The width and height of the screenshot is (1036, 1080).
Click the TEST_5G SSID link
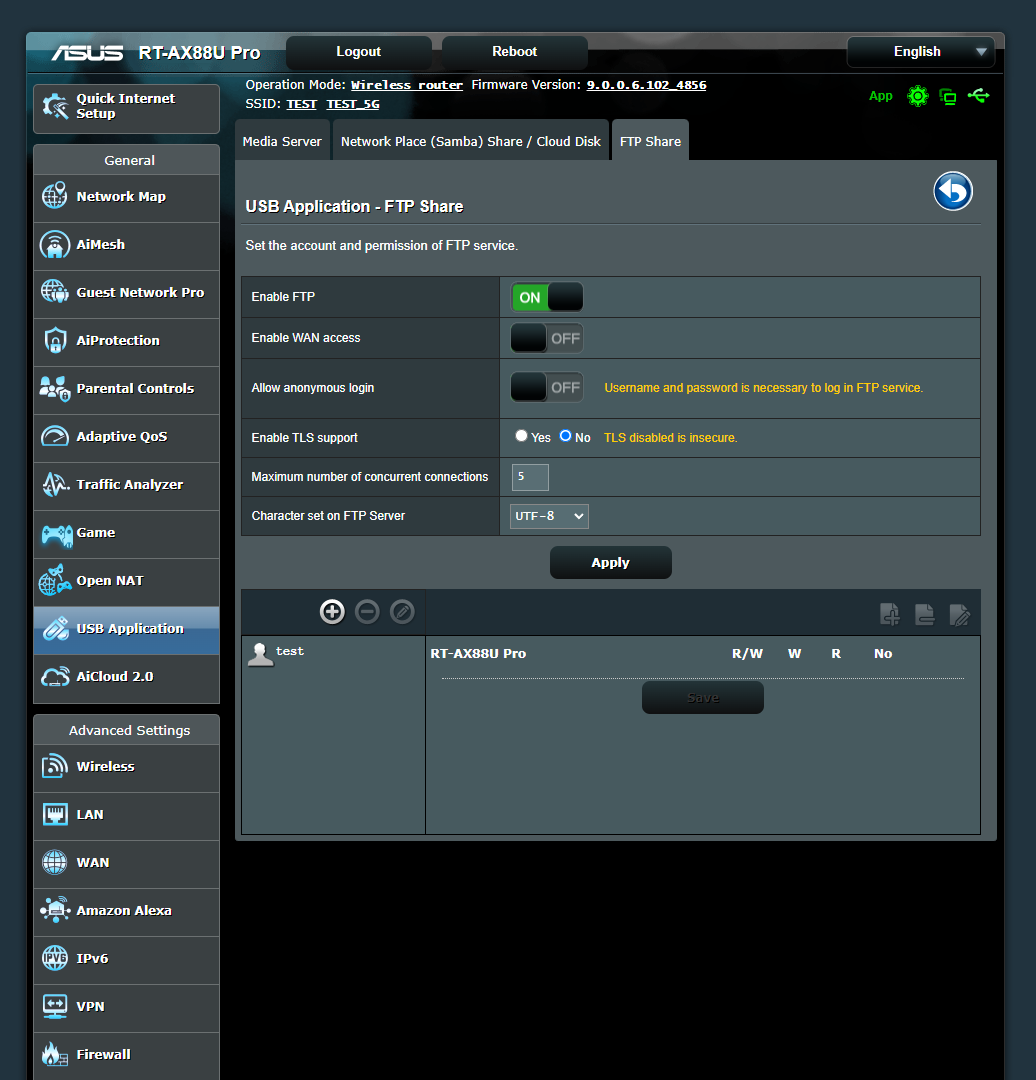coord(353,104)
